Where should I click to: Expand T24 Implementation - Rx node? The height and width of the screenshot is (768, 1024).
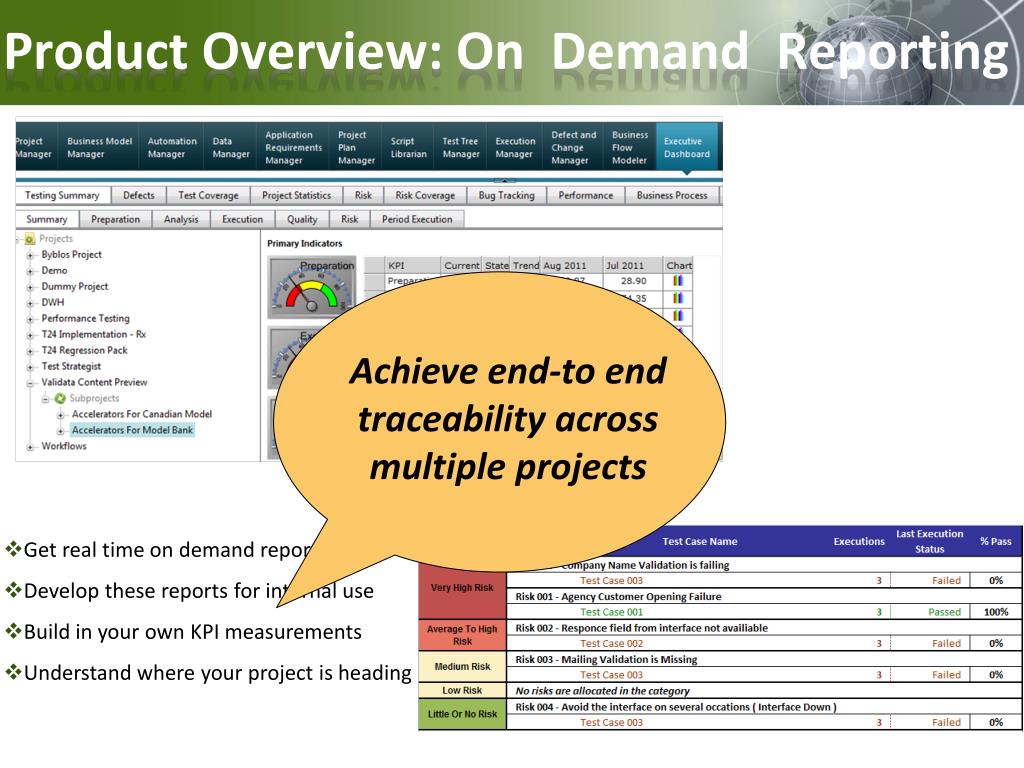30,335
